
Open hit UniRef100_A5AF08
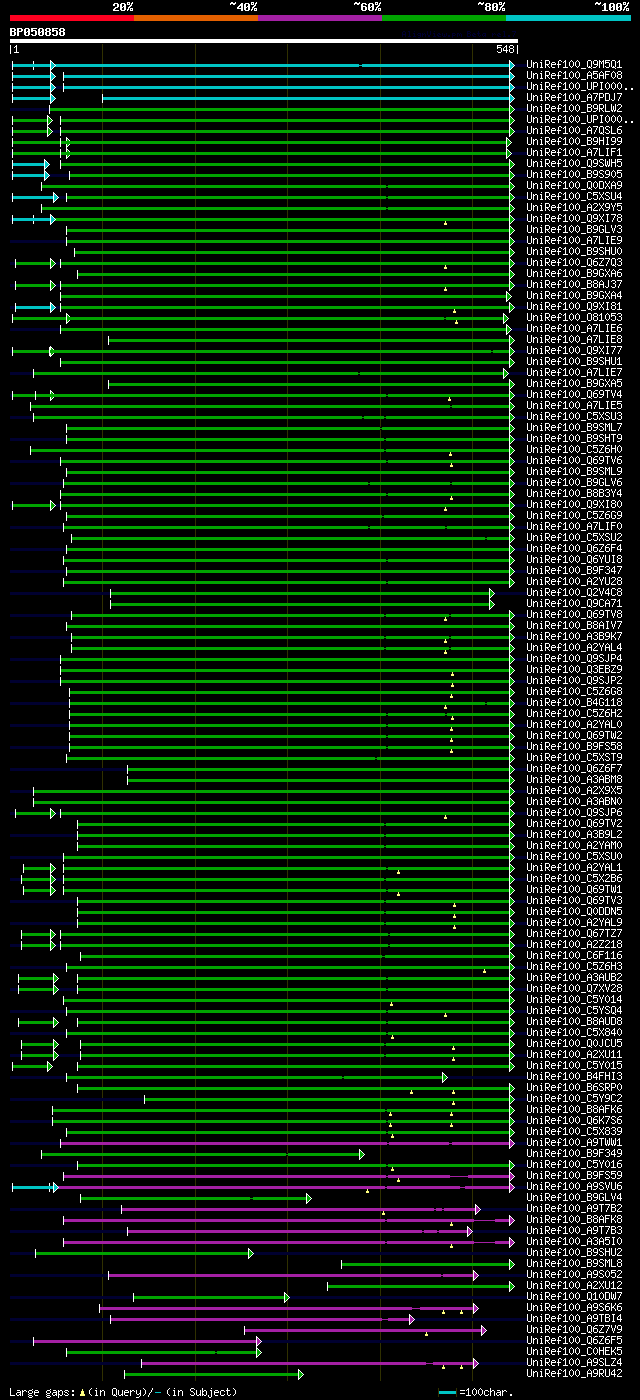pyautogui.click(x=576, y=75)
